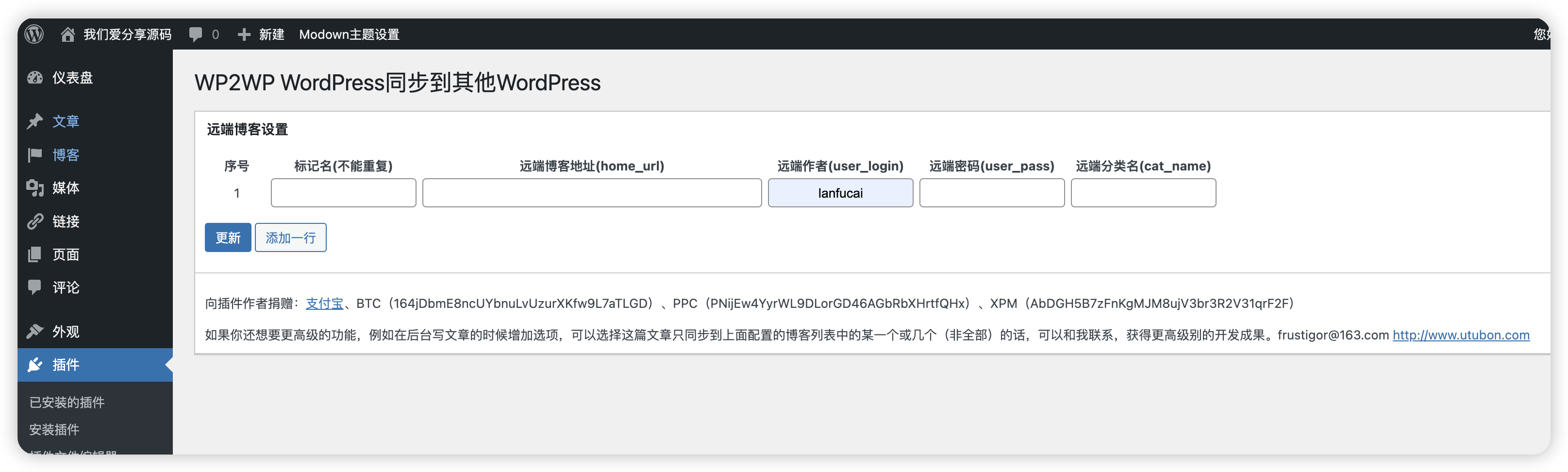Click the 文章 pushpin icon

(x=35, y=121)
